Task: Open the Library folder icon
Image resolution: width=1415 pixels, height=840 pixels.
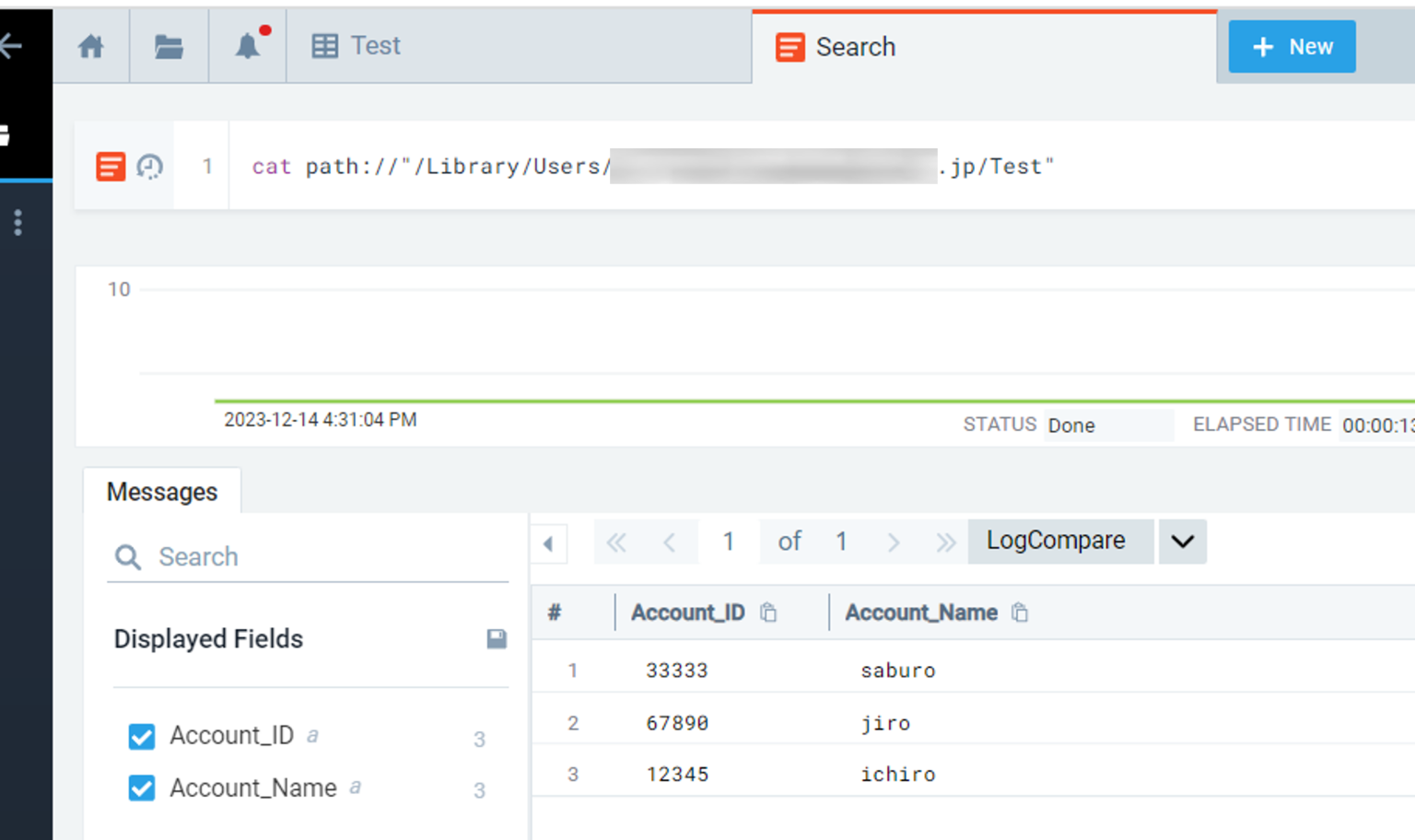Action: (169, 45)
